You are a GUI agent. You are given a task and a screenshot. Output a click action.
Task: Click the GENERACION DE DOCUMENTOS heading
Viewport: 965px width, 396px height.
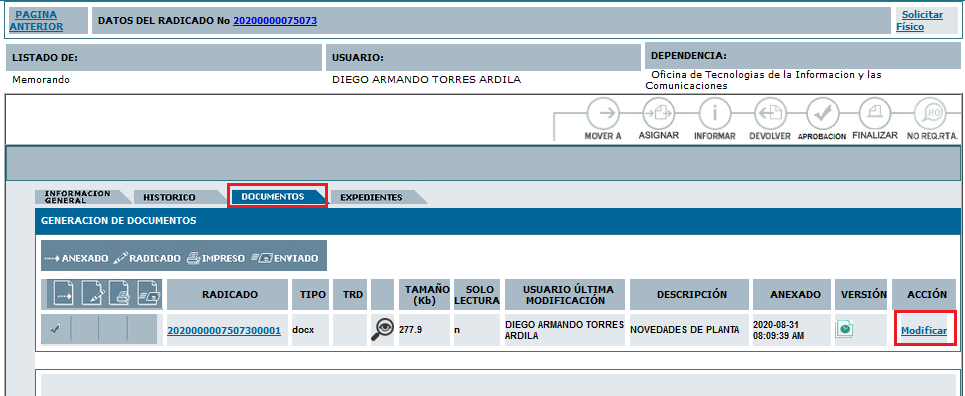point(119,220)
